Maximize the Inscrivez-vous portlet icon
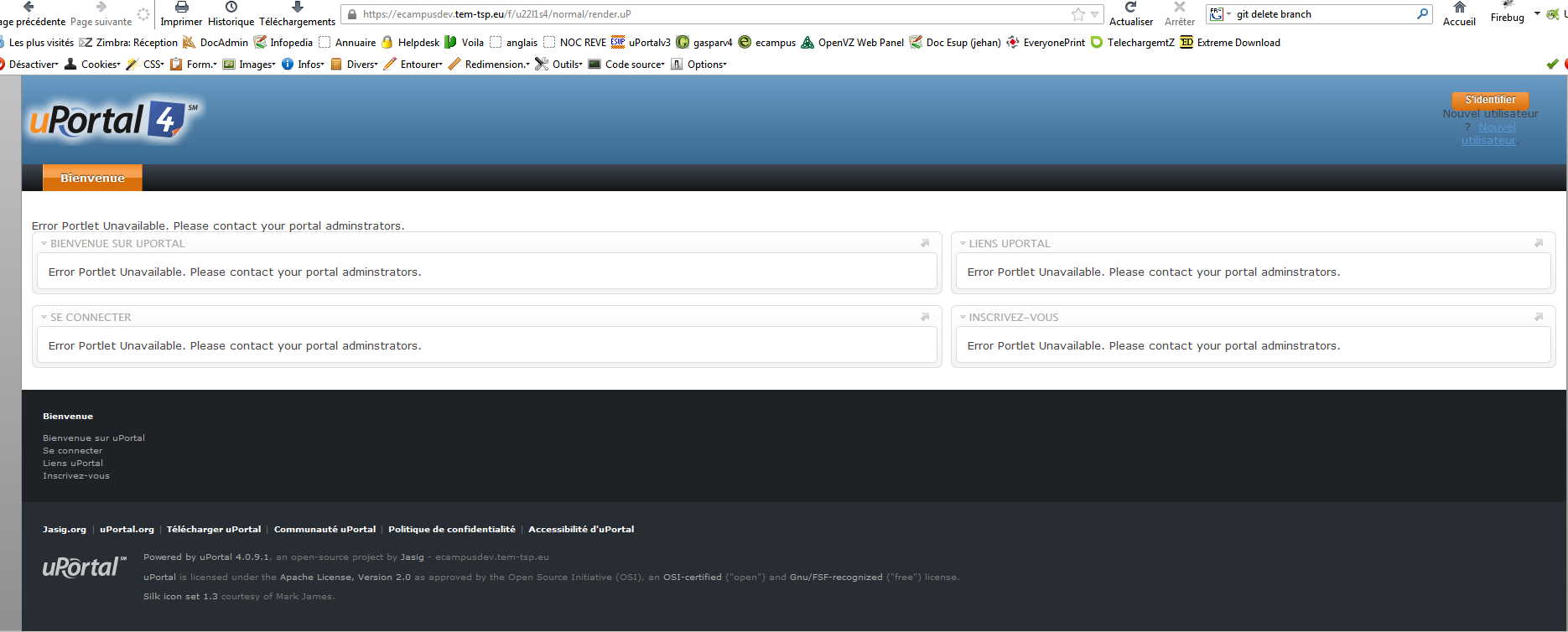 pos(1539,318)
